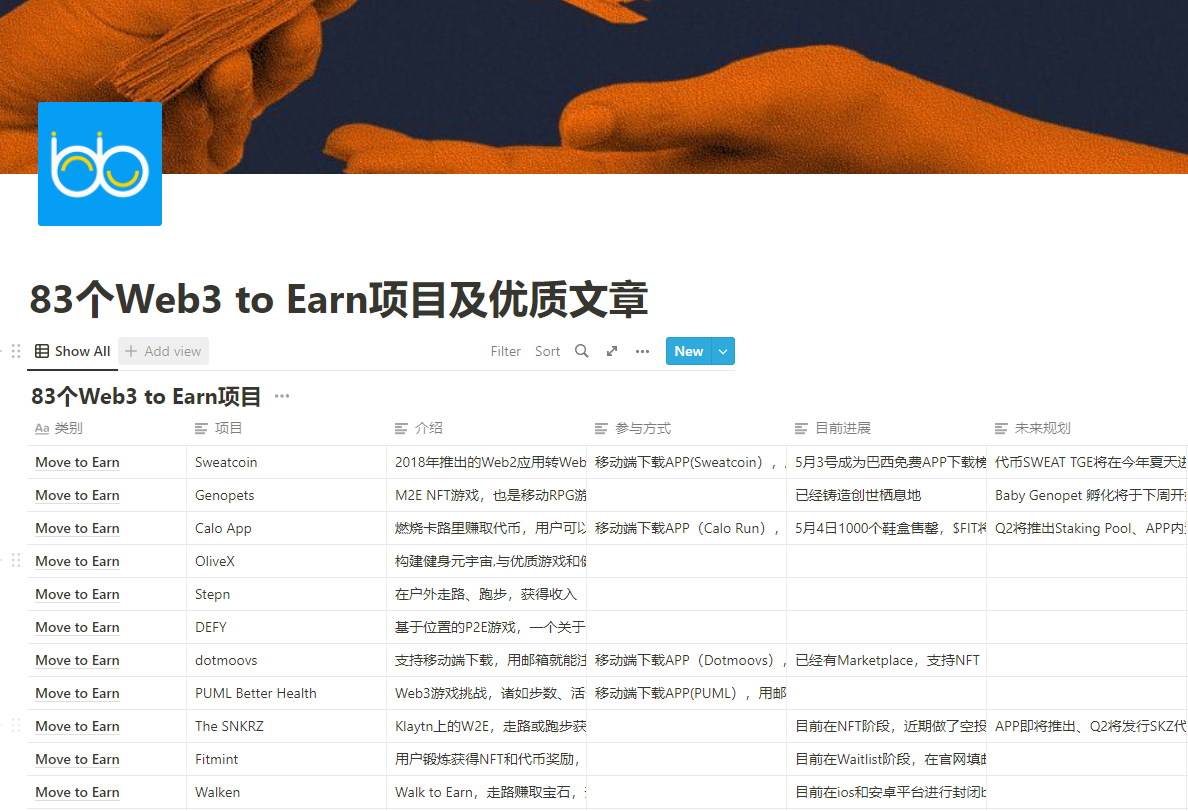
Task: Open Move to Earn link in Fitmint row
Action: coord(77,759)
